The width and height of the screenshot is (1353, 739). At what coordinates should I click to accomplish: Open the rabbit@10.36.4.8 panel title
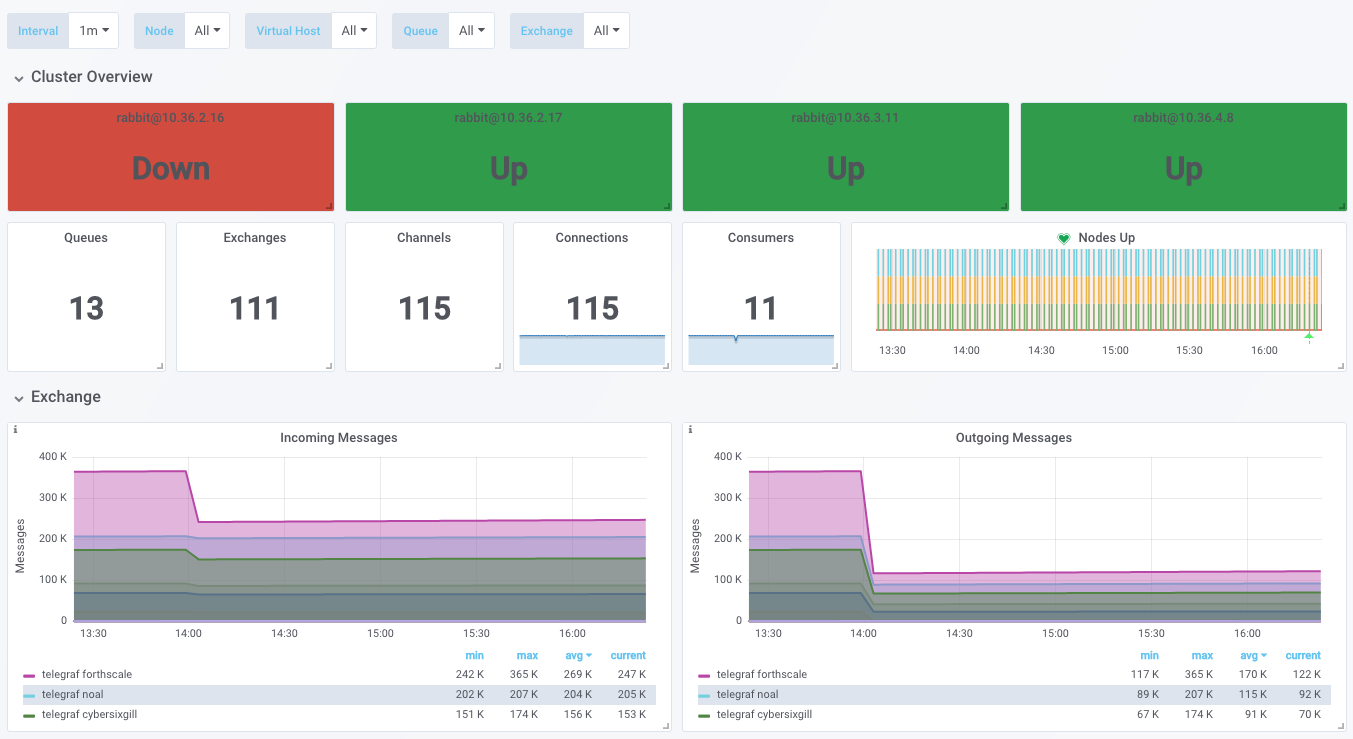click(1183, 118)
